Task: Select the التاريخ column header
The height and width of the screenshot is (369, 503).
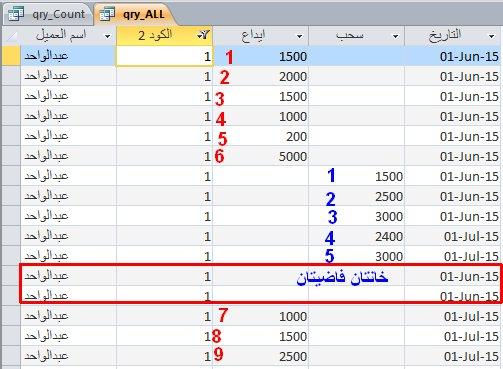Action: click(x=452, y=35)
